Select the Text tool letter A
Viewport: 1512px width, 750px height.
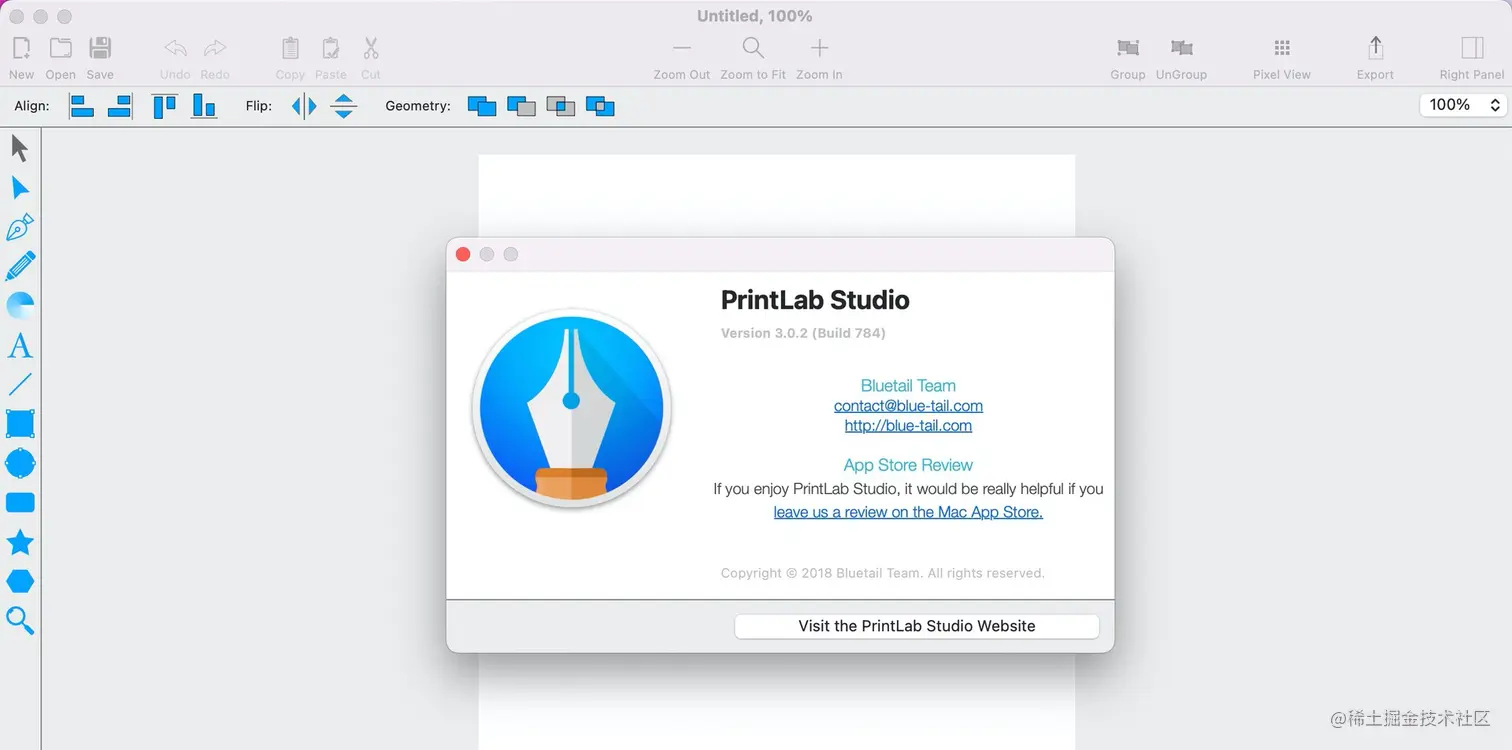20,345
